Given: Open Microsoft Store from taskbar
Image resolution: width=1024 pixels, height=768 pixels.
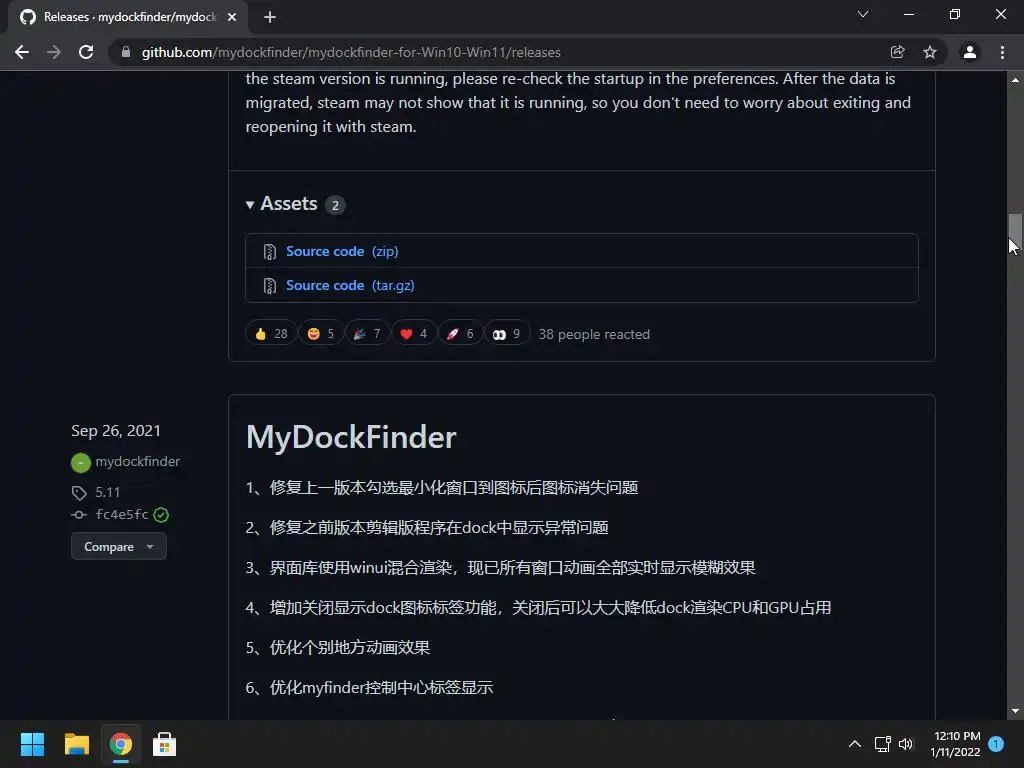Looking at the screenshot, I should point(164,744).
